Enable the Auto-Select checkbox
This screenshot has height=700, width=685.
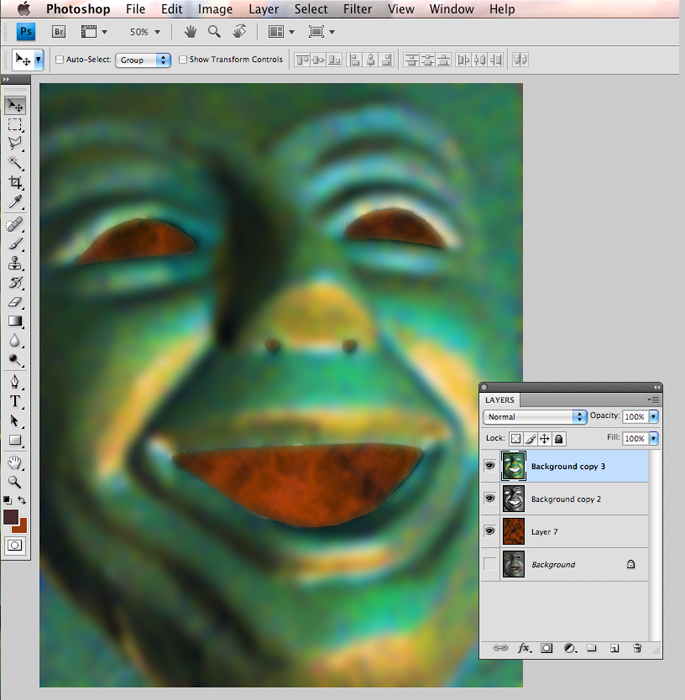59,59
